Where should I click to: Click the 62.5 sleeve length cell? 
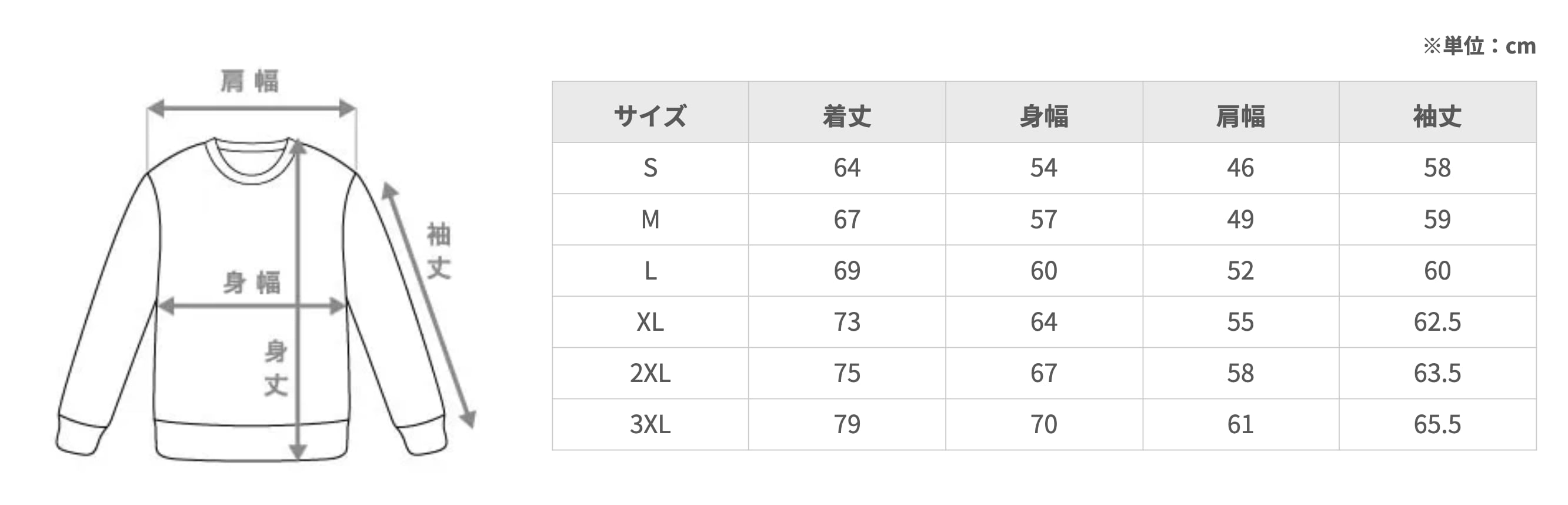pos(1437,321)
